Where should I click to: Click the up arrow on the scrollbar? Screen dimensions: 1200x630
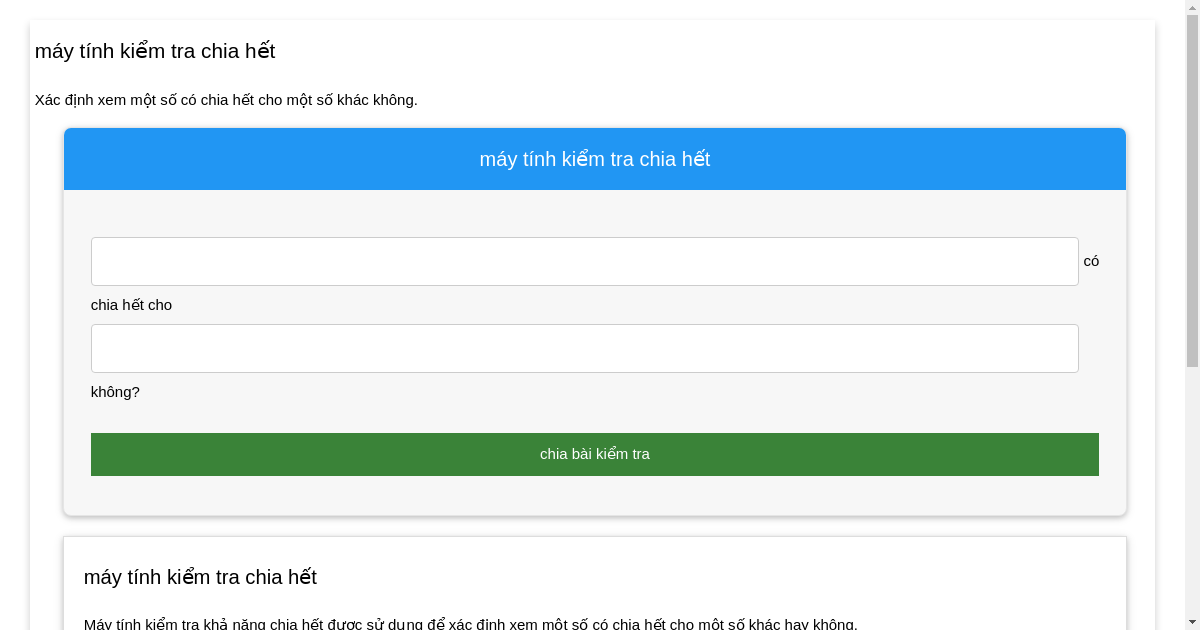1193,7
